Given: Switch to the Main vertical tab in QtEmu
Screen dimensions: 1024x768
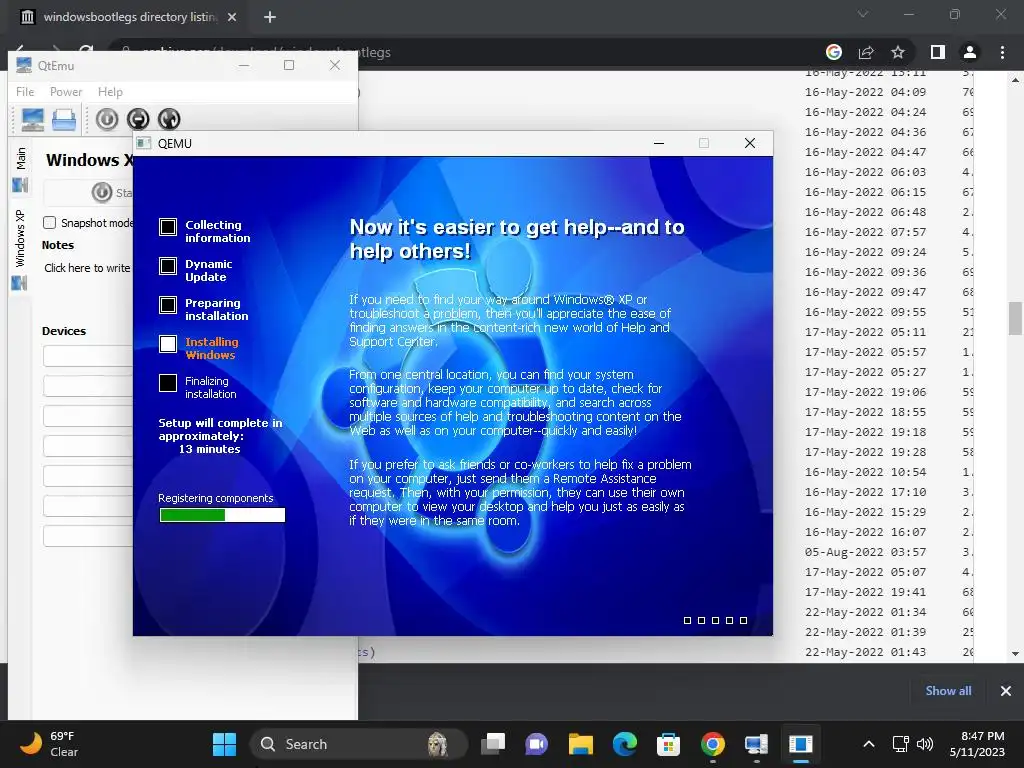Looking at the screenshot, I should point(20,170).
